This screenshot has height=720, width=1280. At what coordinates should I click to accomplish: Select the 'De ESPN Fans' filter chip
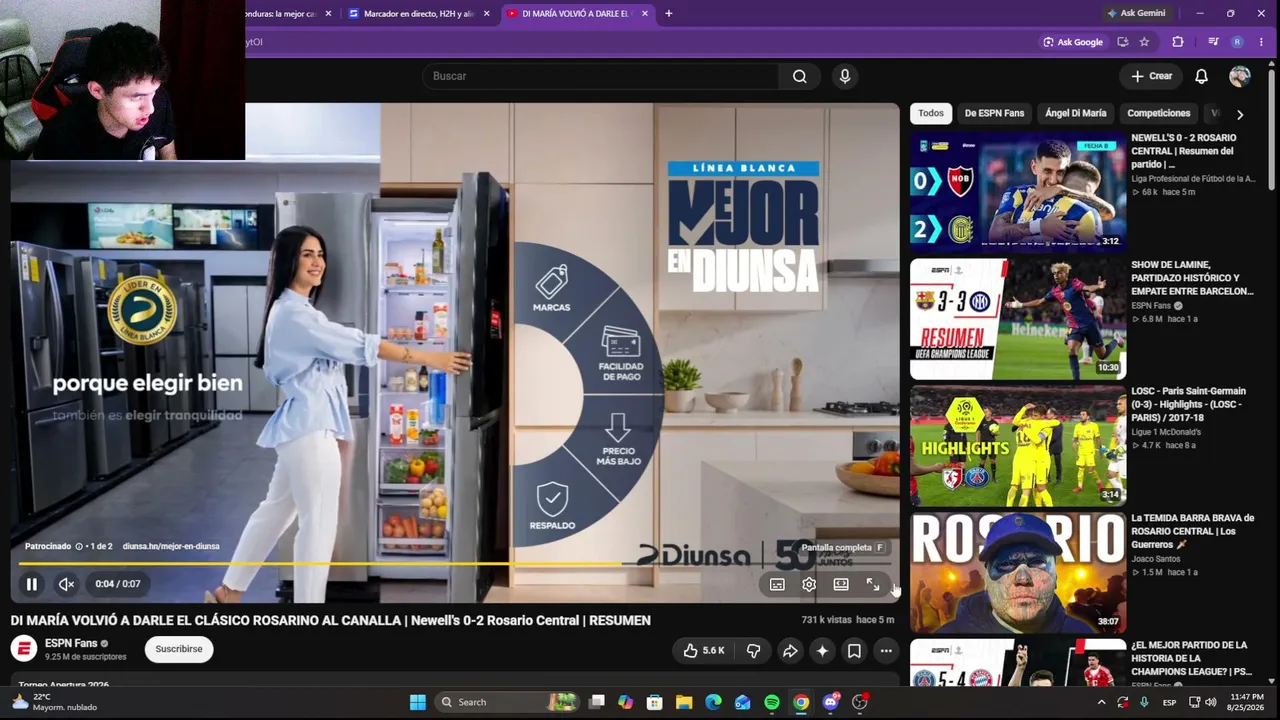[x=994, y=113]
